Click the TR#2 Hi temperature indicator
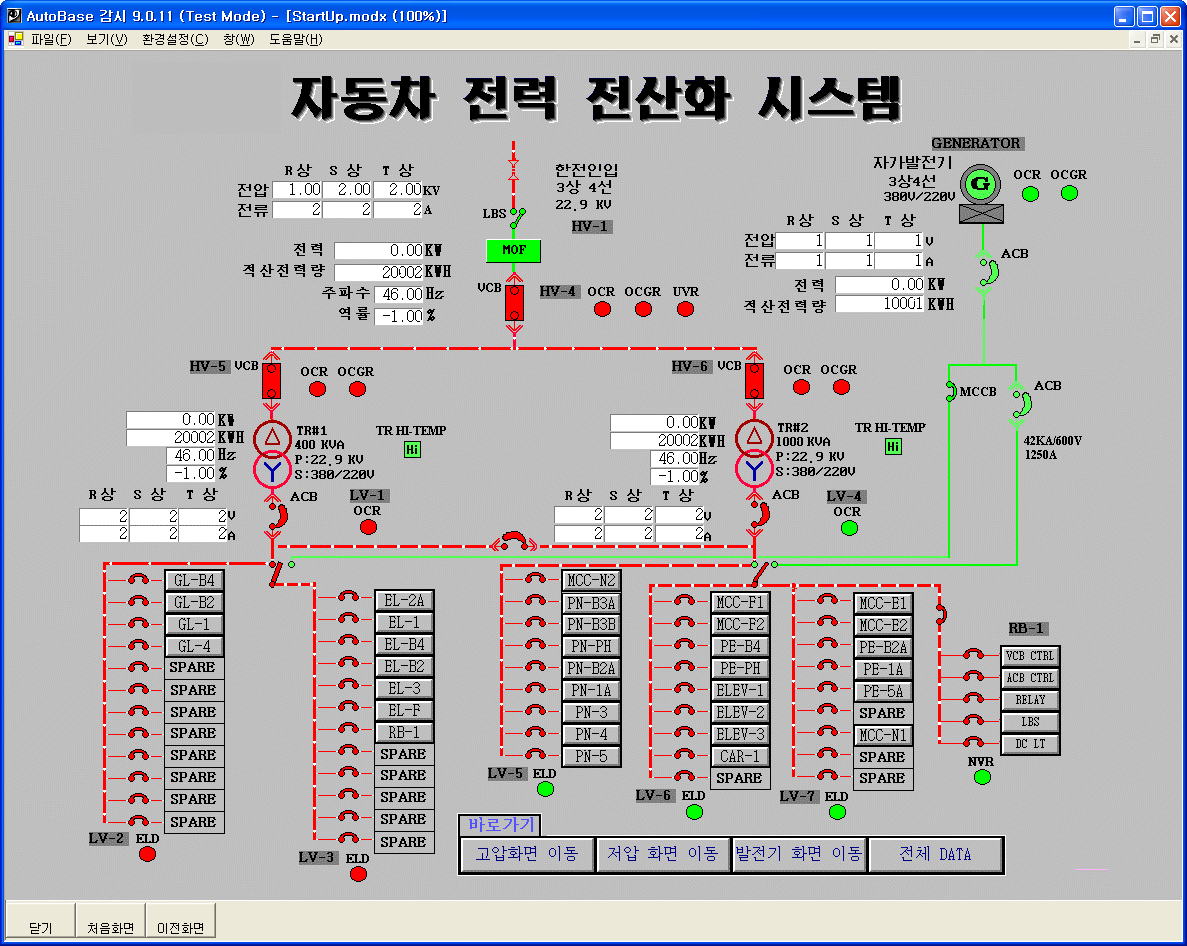1187x946 pixels. coord(893,446)
